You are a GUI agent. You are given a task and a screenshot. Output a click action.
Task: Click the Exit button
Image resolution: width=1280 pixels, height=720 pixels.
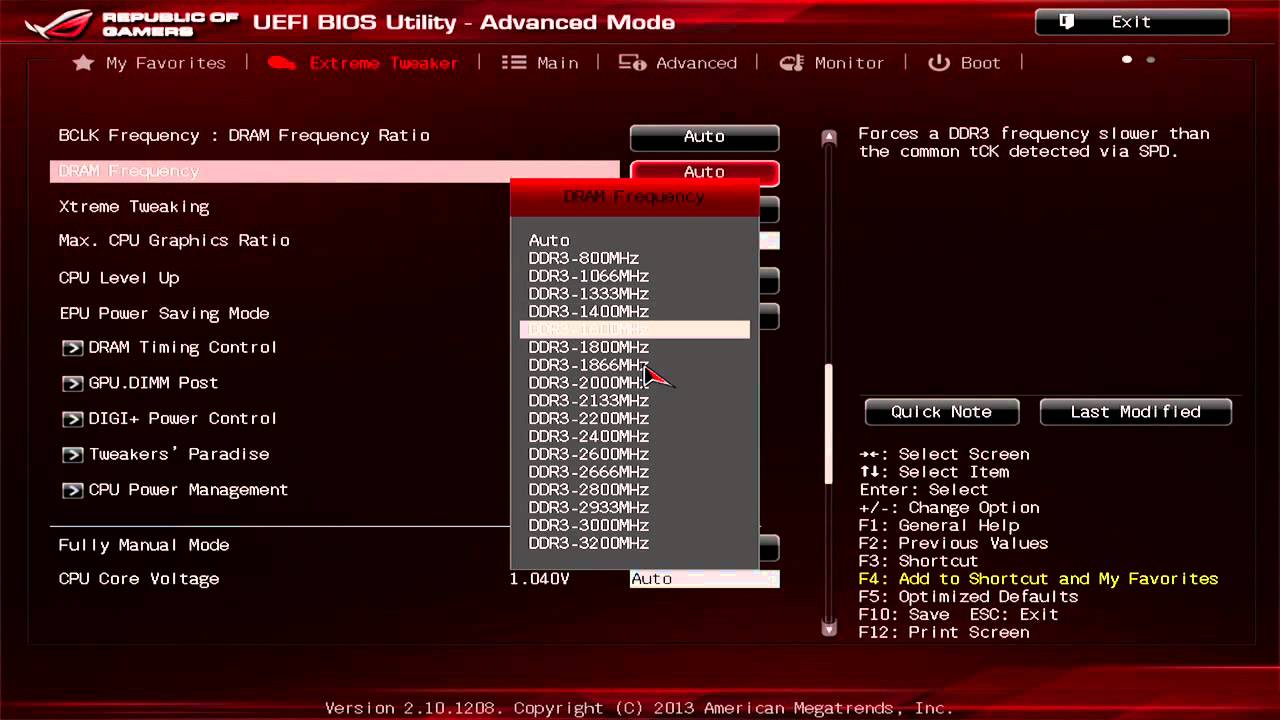pos(1132,22)
